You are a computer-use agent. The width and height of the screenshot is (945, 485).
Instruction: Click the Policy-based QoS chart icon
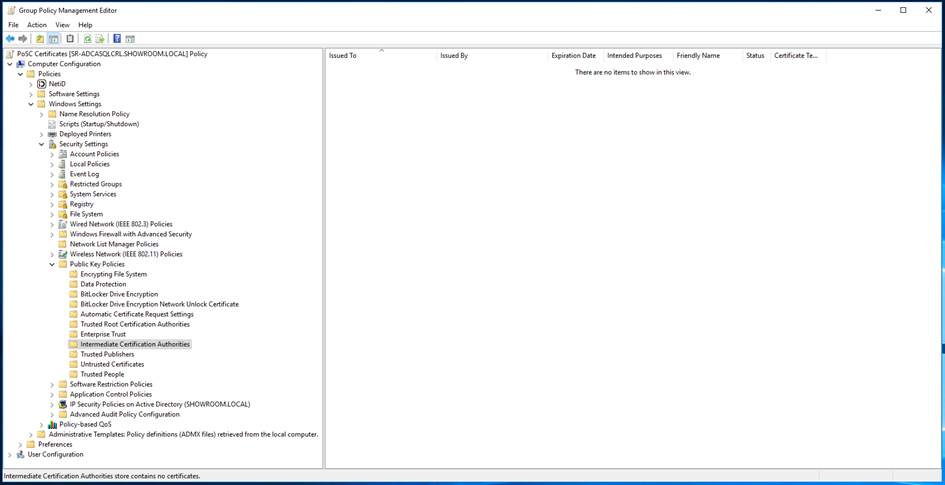point(52,424)
